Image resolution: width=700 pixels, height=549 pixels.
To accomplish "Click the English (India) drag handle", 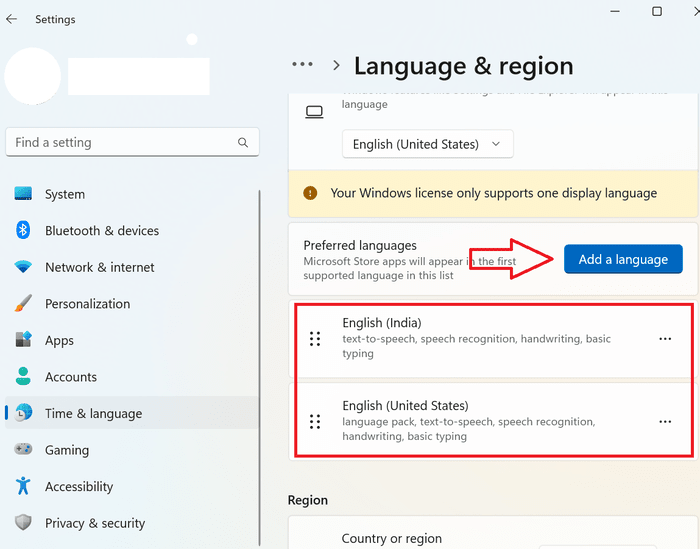I will pyautogui.click(x=315, y=339).
